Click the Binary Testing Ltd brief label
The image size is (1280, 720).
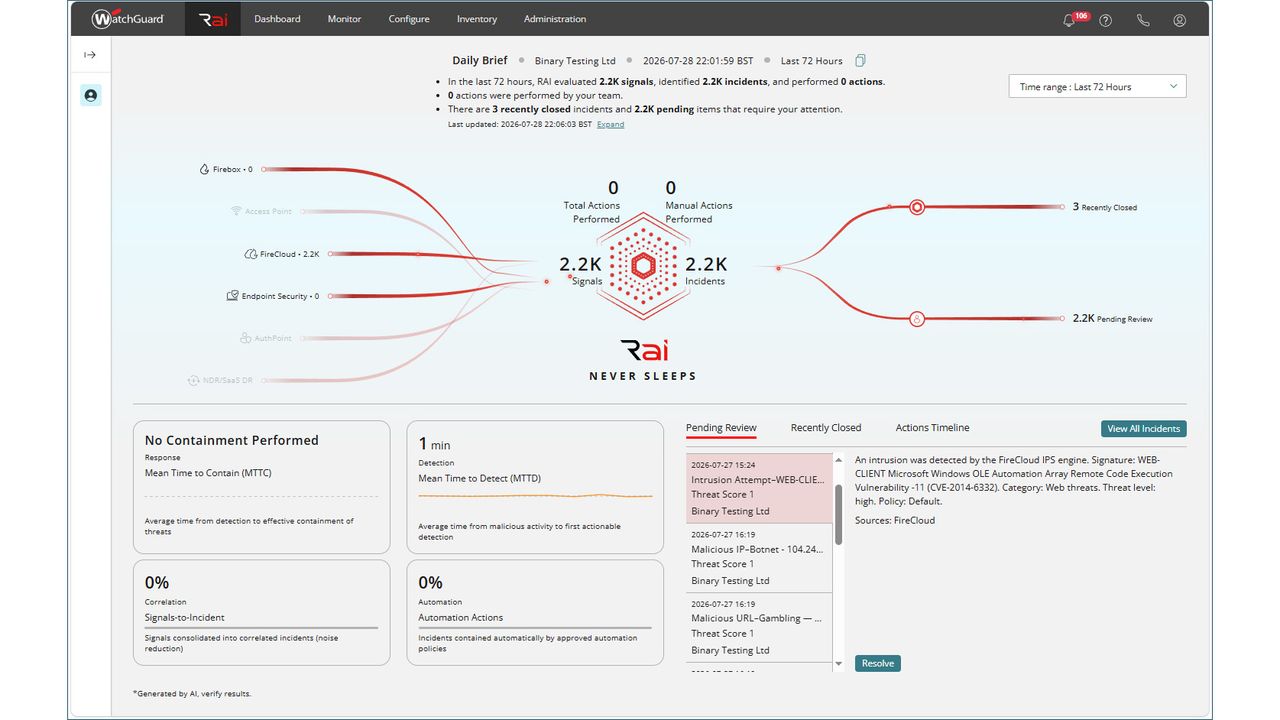[575, 61]
